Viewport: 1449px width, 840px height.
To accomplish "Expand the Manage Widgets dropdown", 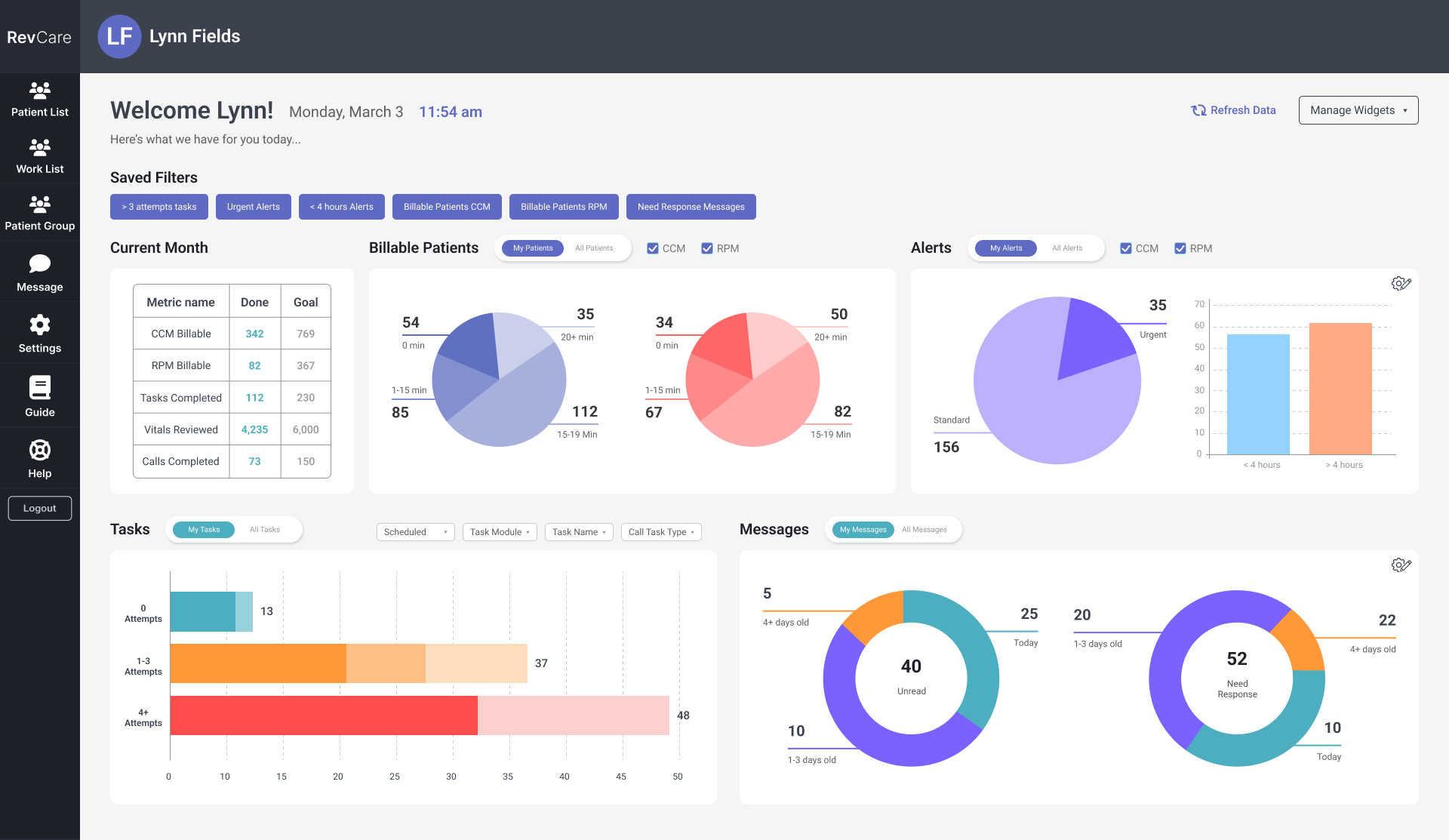I will (1358, 110).
